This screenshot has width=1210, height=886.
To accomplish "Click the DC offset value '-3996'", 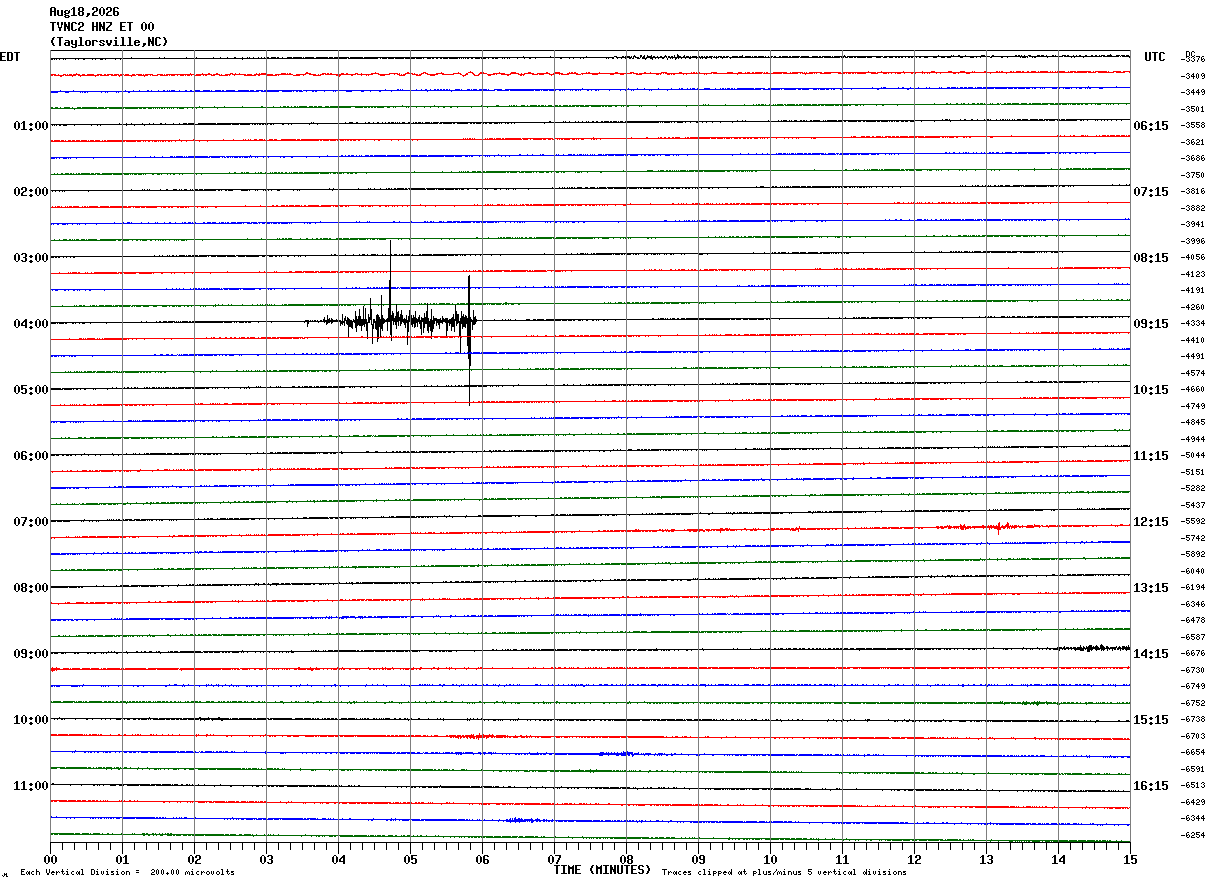I will [x=1193, y=241].
